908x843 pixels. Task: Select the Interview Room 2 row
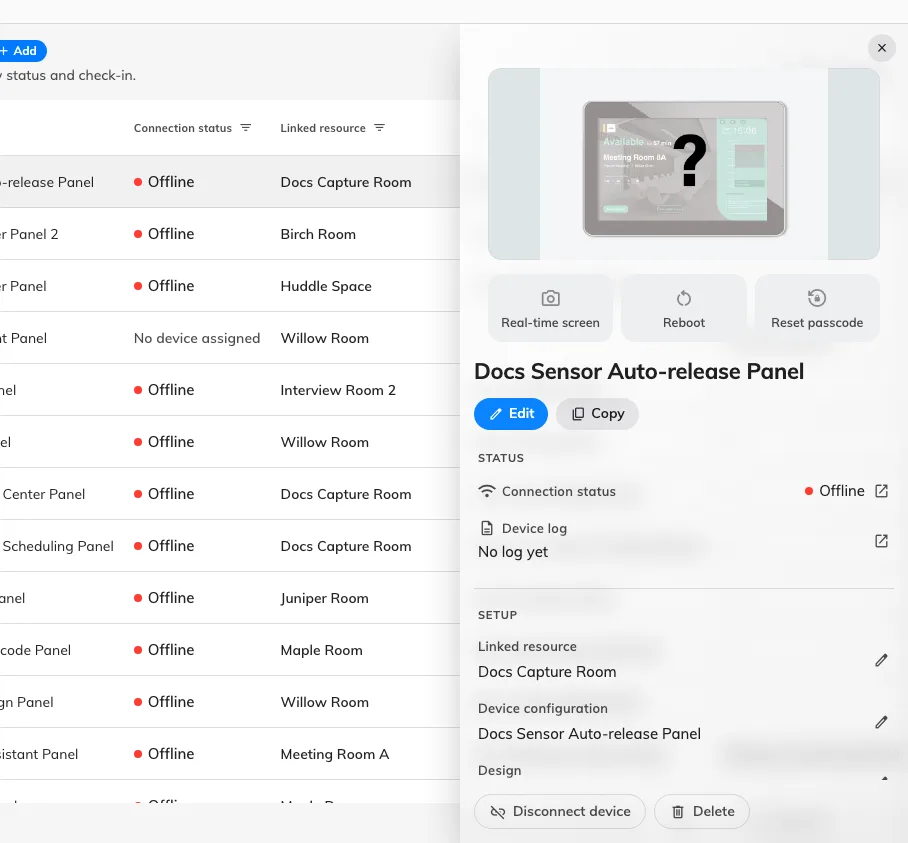click(230, 390)
